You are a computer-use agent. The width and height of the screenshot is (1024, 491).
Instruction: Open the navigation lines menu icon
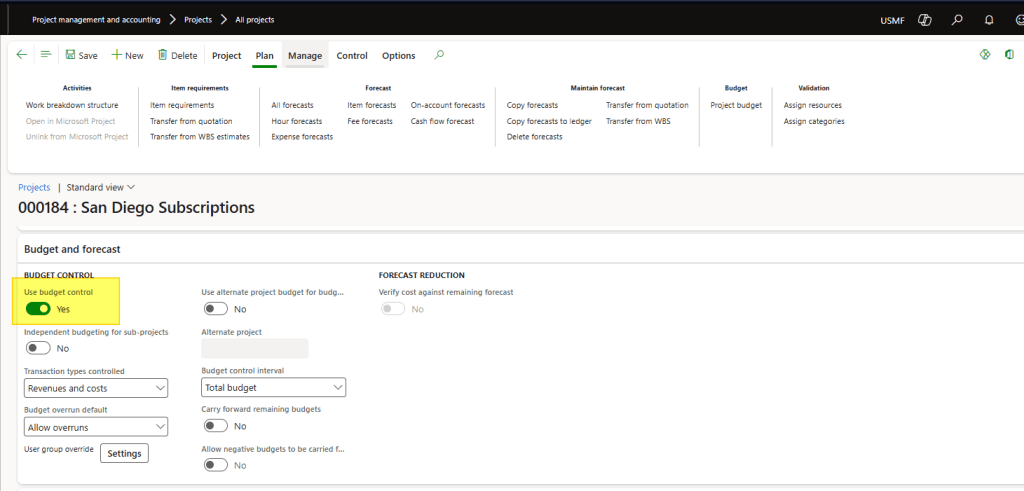click(46, 55)
